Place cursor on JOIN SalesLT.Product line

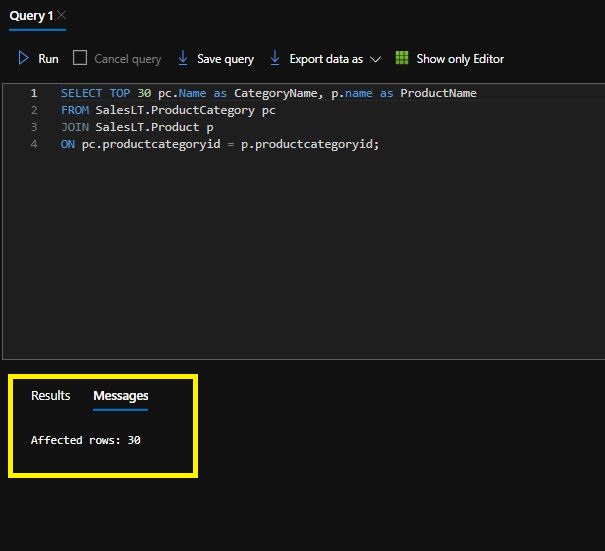[137, 127]
